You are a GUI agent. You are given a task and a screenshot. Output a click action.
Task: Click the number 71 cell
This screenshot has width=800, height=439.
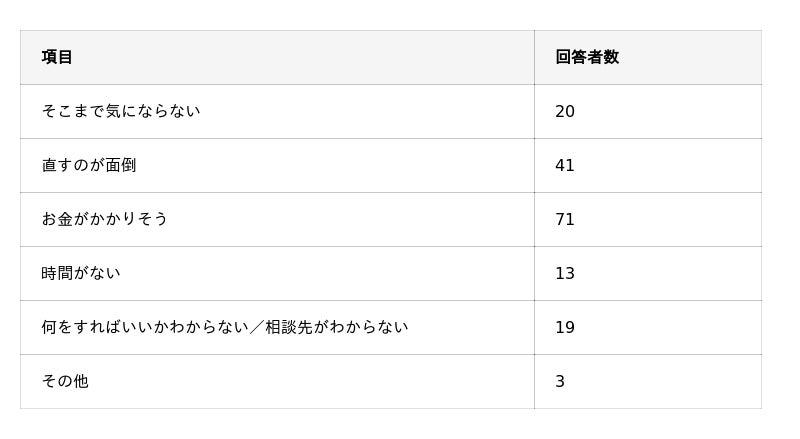[x=565, y=219]
